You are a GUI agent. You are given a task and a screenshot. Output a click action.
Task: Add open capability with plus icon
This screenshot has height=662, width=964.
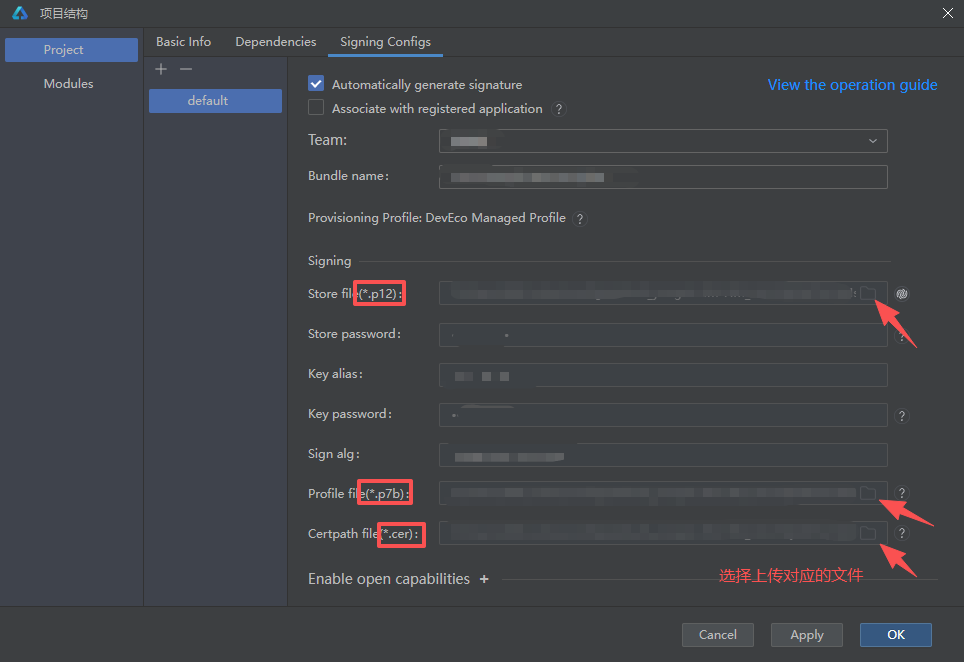484,579
